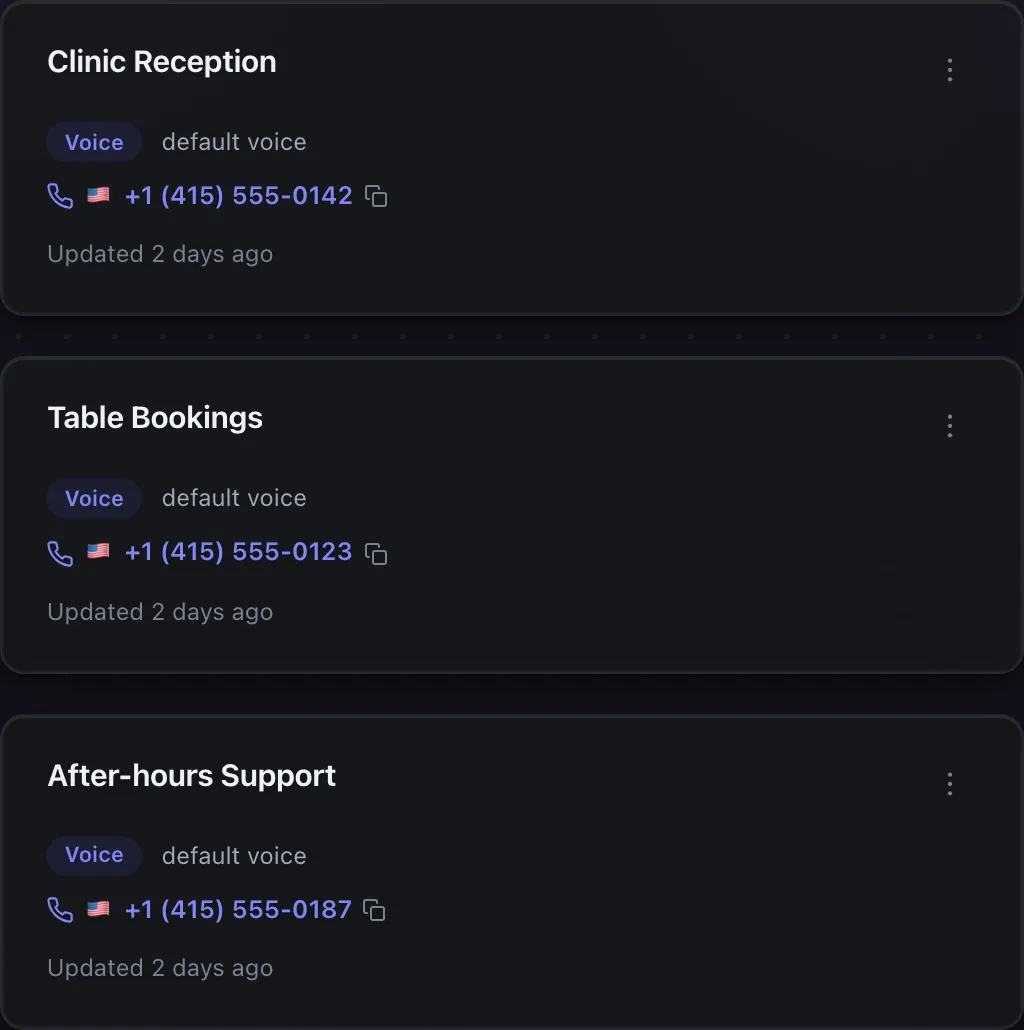The image size is (1024, 1030).
Task: Click the Voice badge in After-hours Support
Action: [x=94, y=855]
